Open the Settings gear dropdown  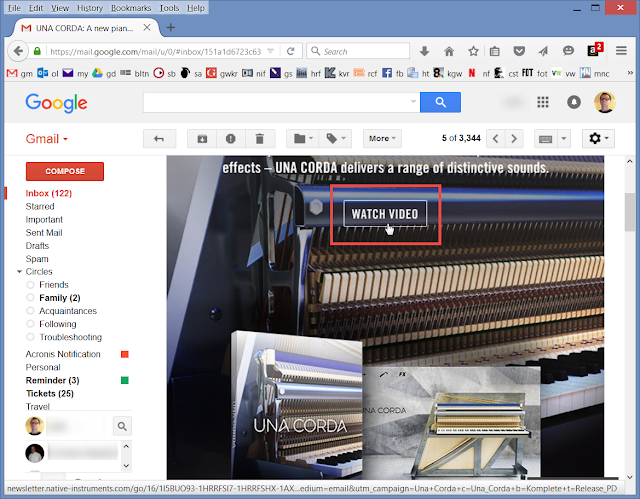(x=598, y=139)
